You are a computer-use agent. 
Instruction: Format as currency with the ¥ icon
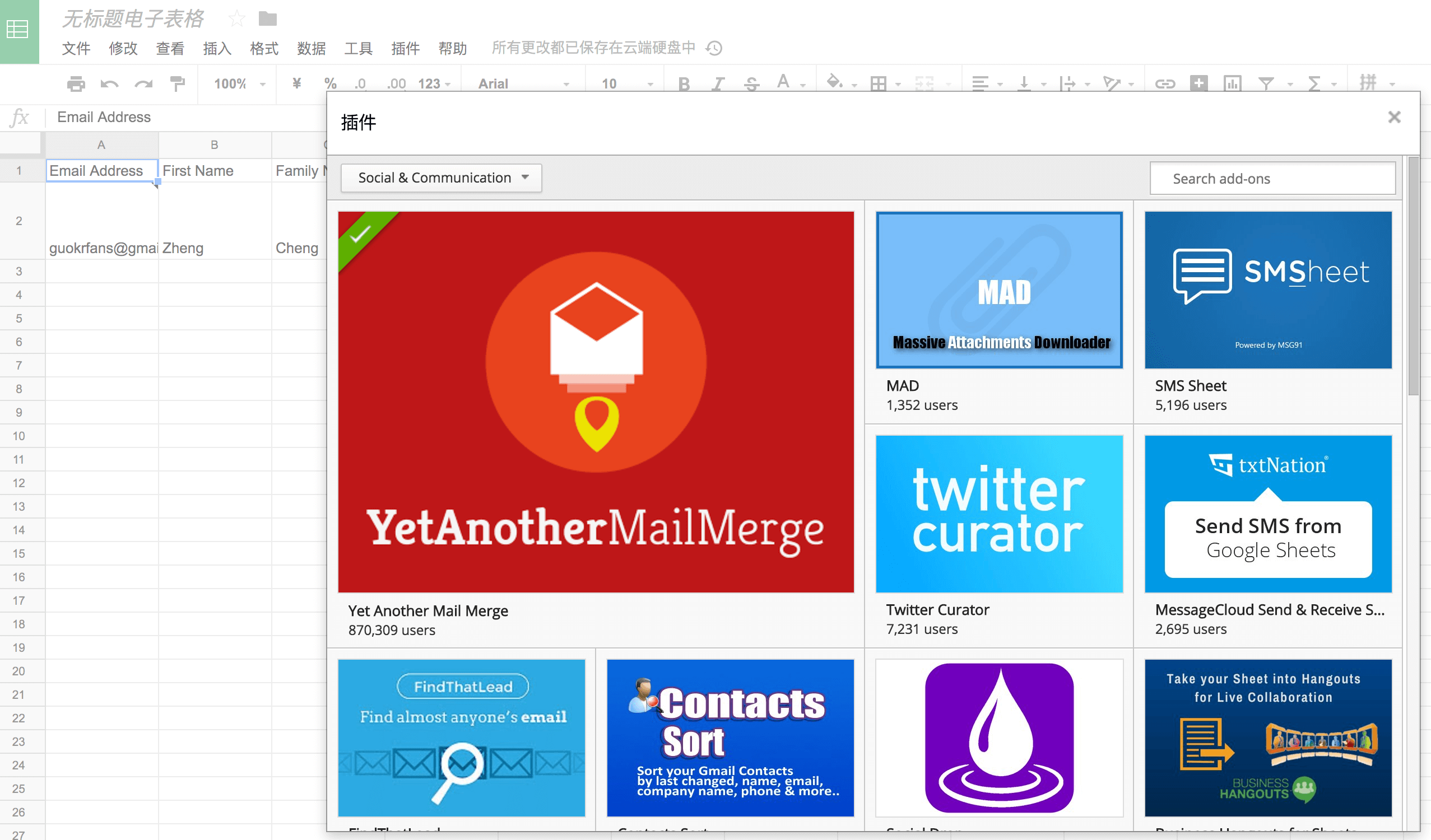pyautogui.click(x=296, y=83)
